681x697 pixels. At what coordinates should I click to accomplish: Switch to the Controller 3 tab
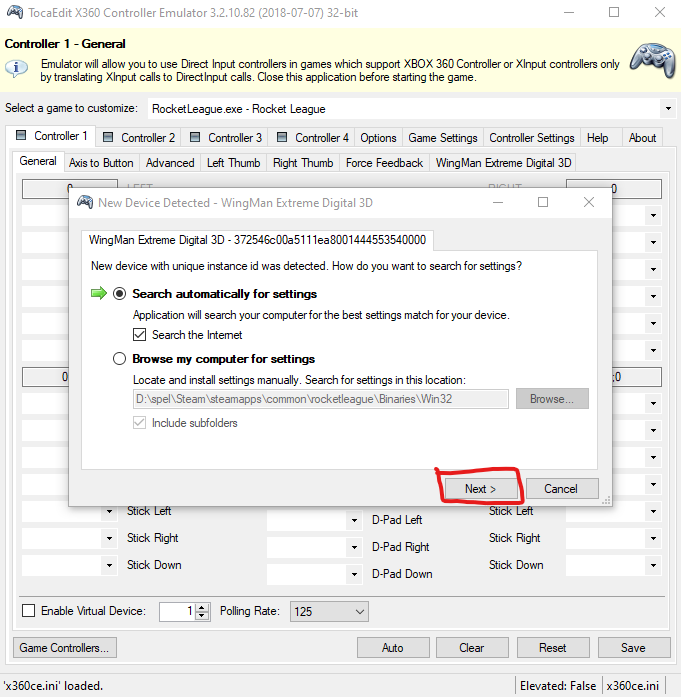226,137
